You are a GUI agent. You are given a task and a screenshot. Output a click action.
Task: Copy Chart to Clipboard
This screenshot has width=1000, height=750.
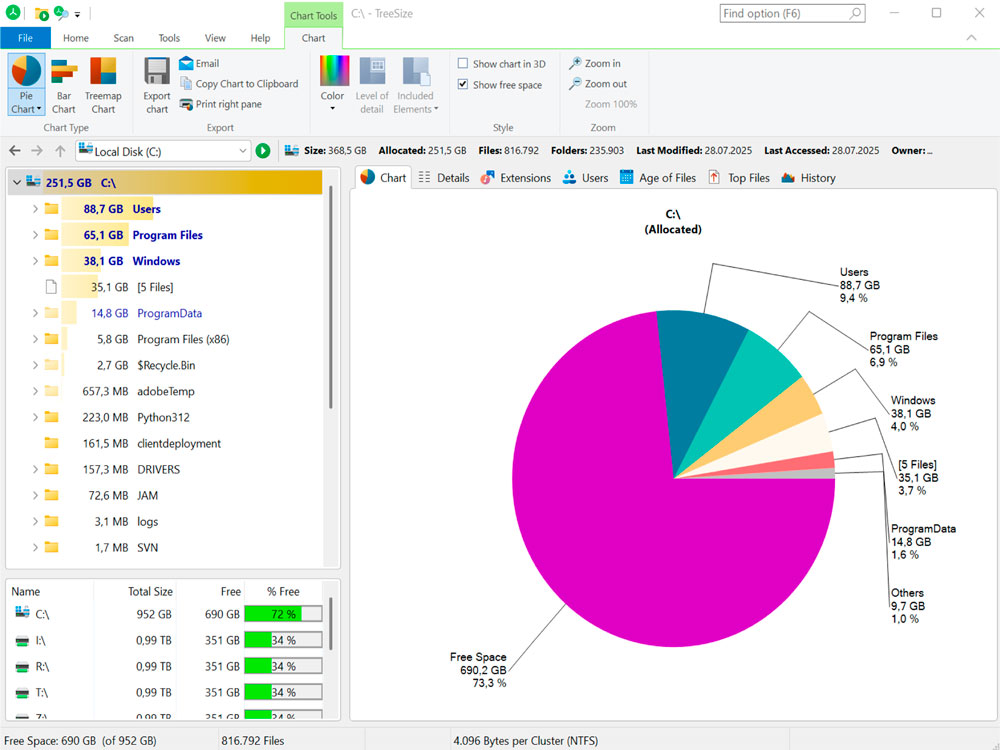pos(239,84)
